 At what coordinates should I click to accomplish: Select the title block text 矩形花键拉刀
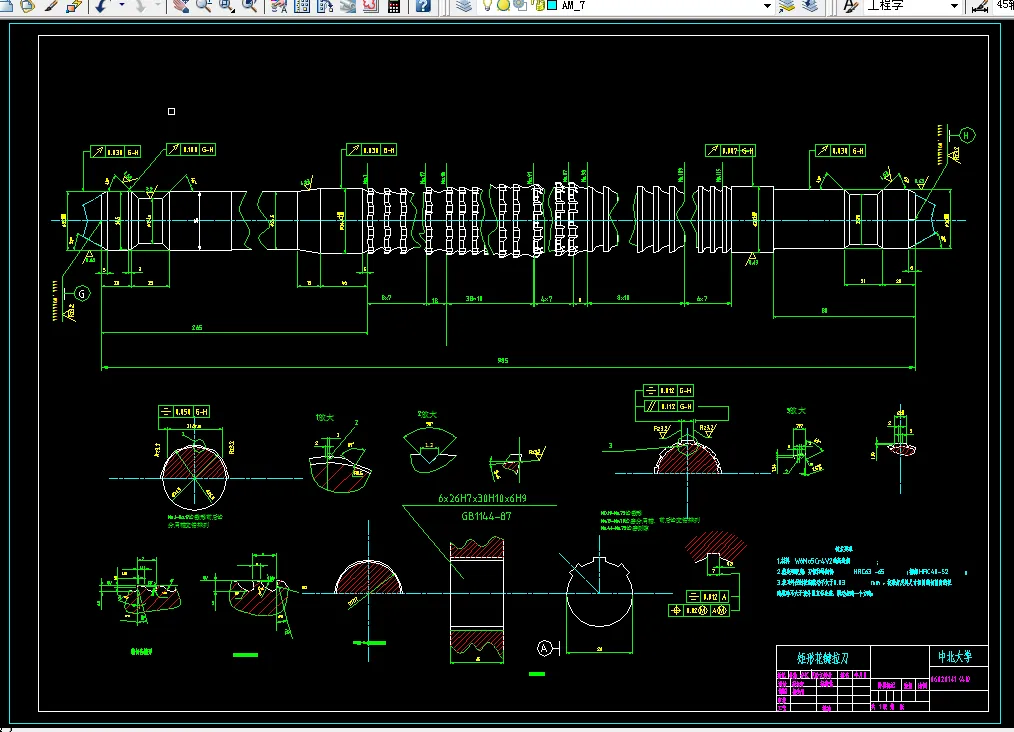(x=823, y=658)
